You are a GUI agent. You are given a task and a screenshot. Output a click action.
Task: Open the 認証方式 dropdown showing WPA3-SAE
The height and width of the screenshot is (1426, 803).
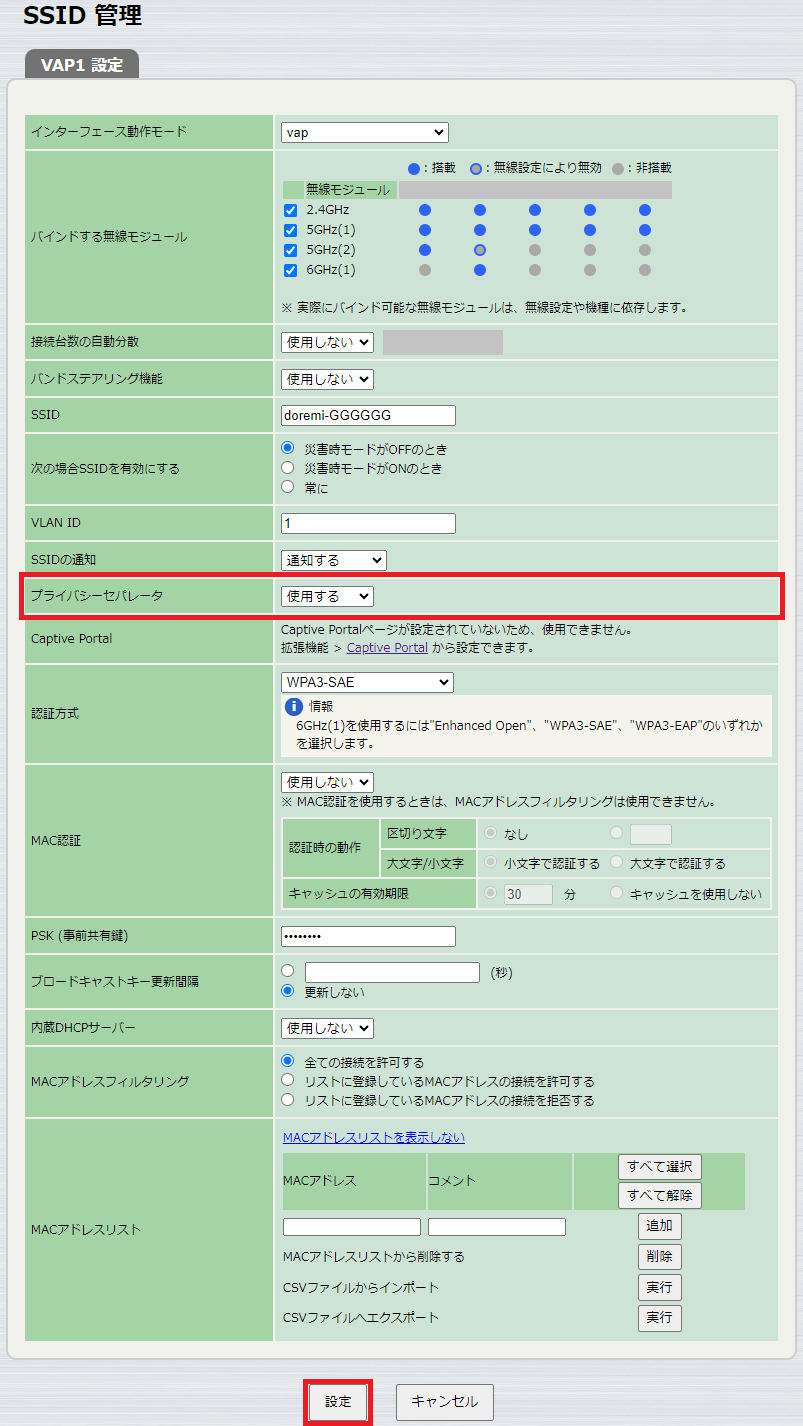click(366, 682)
